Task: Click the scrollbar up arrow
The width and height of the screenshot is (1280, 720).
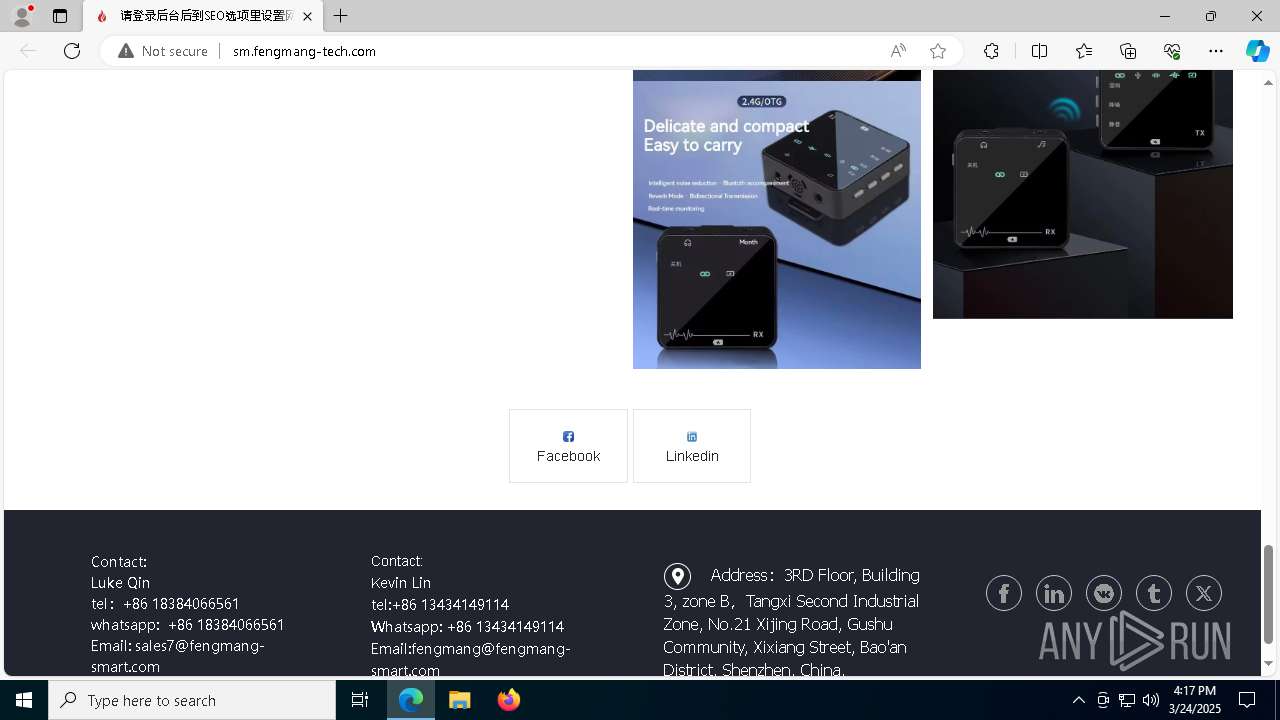Action: (x=1268, y=83)
